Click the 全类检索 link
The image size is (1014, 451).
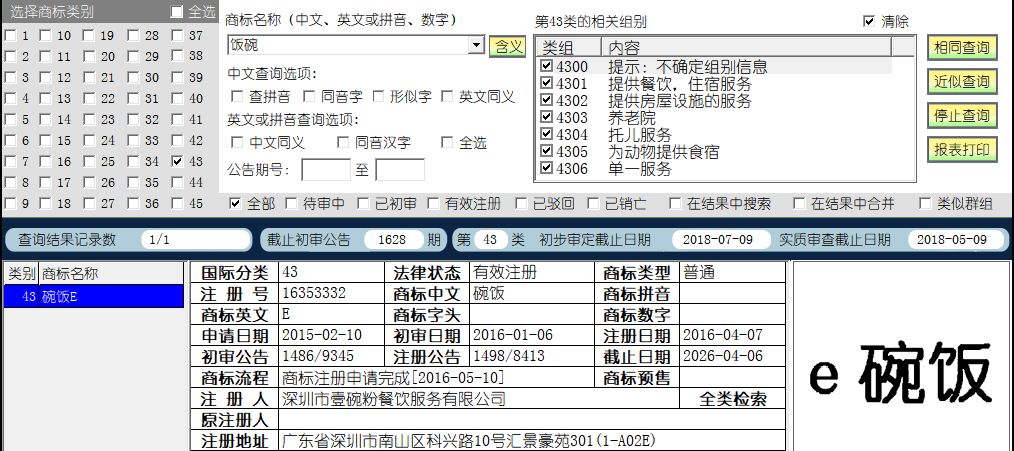pyautogui.click(x=734, y=399)
